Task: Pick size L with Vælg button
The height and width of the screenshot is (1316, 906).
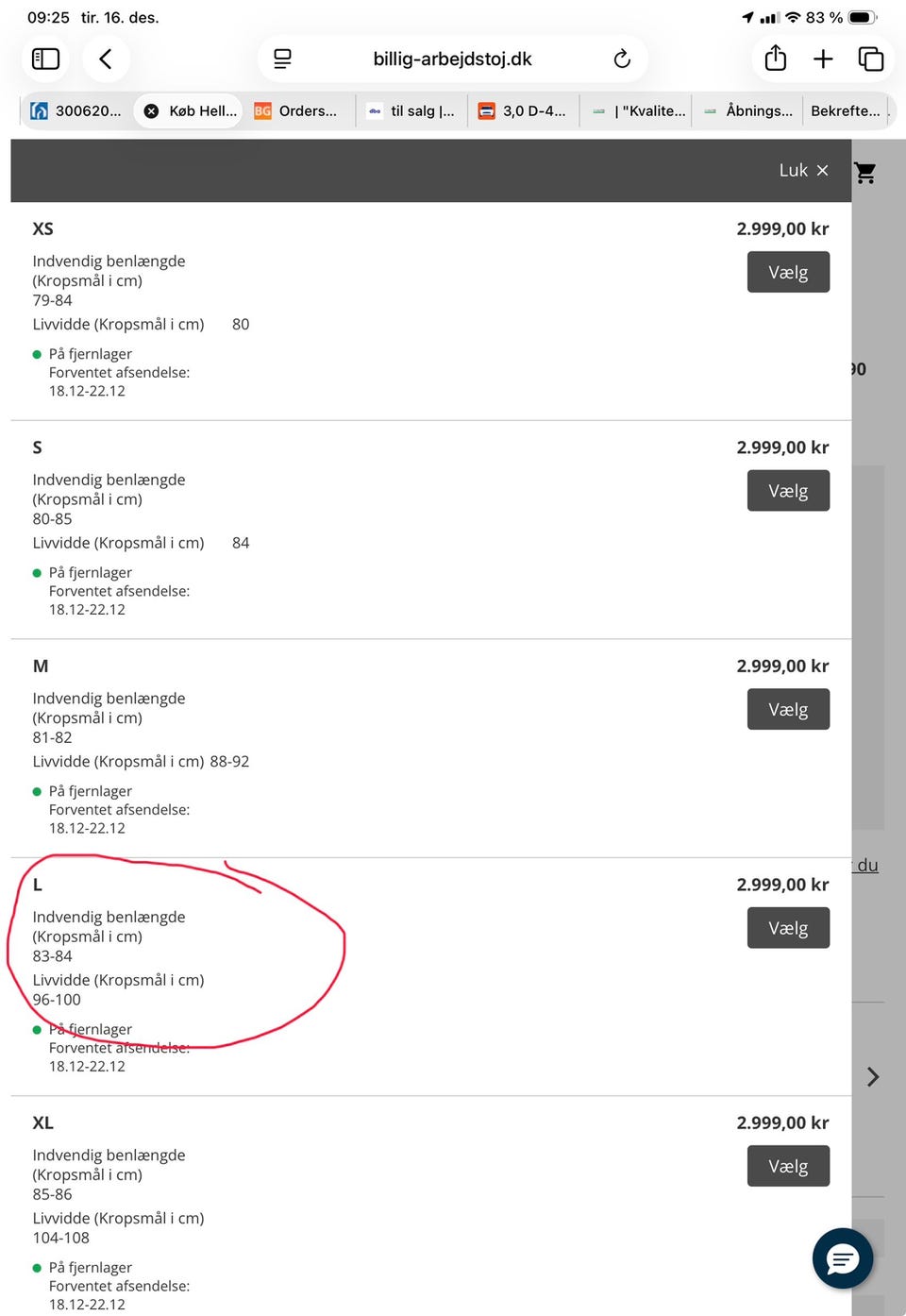Action: (788, 928)
